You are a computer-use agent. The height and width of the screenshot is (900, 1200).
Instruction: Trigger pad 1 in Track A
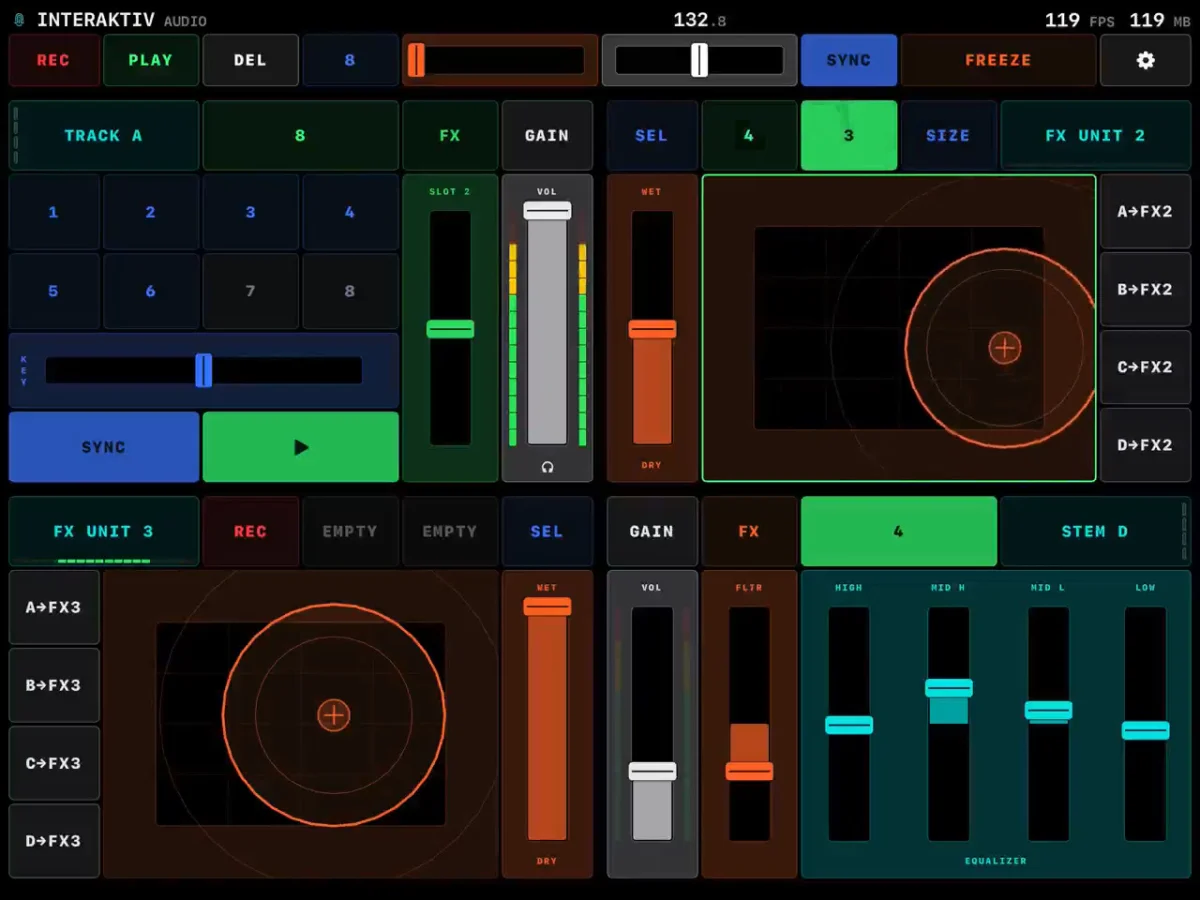click(x=54, y=212)
